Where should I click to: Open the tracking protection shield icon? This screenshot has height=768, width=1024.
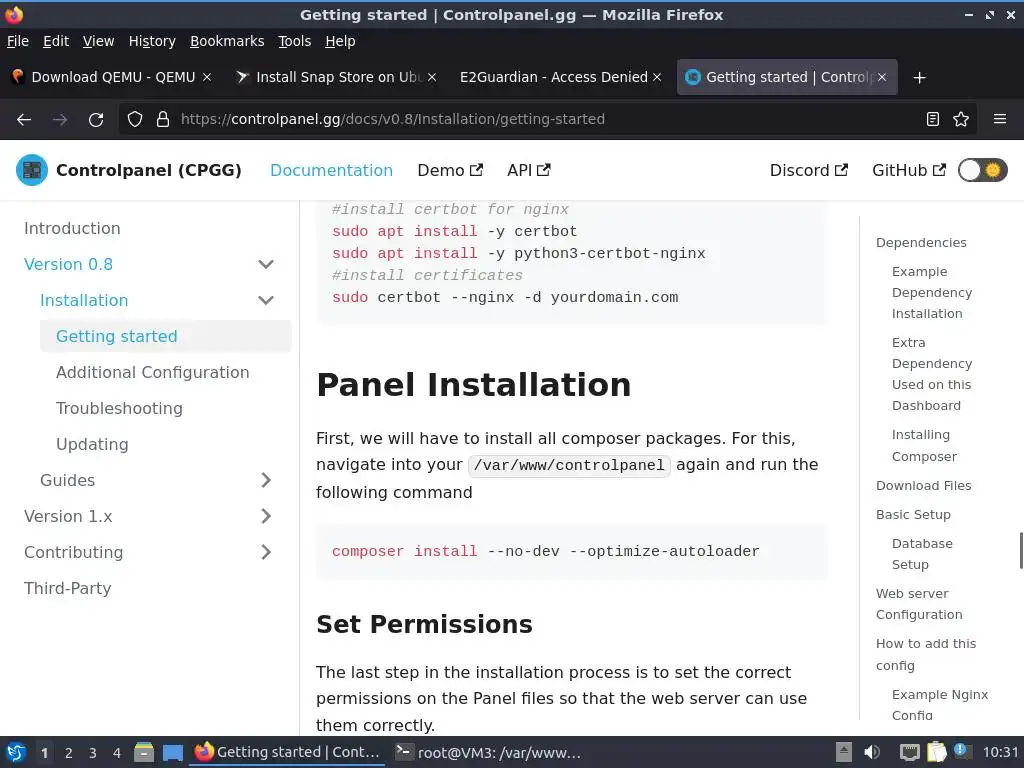[x=135, y=120]
